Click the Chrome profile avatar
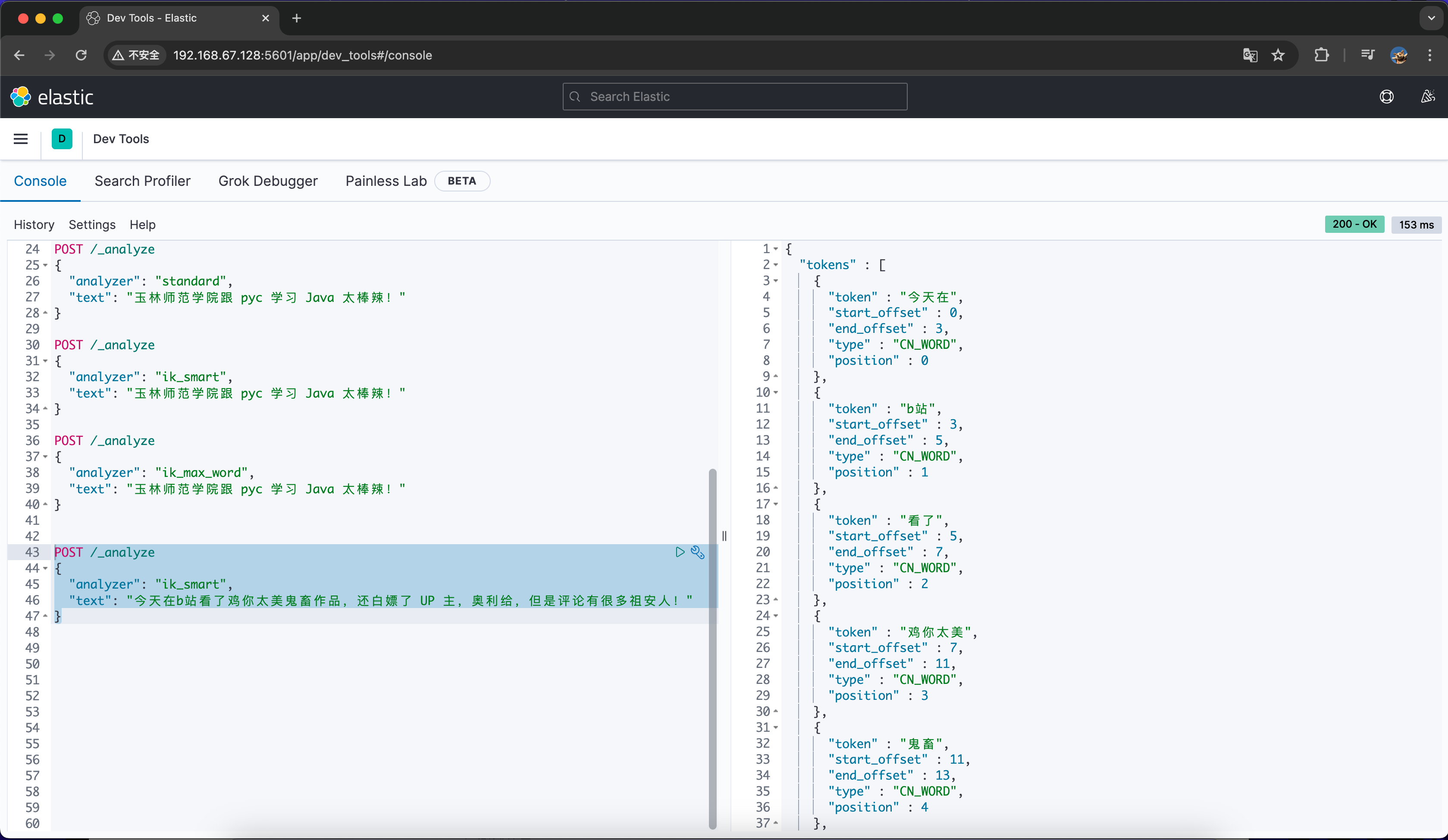This screenshot has width=1448, height=840. point(1398,55)
